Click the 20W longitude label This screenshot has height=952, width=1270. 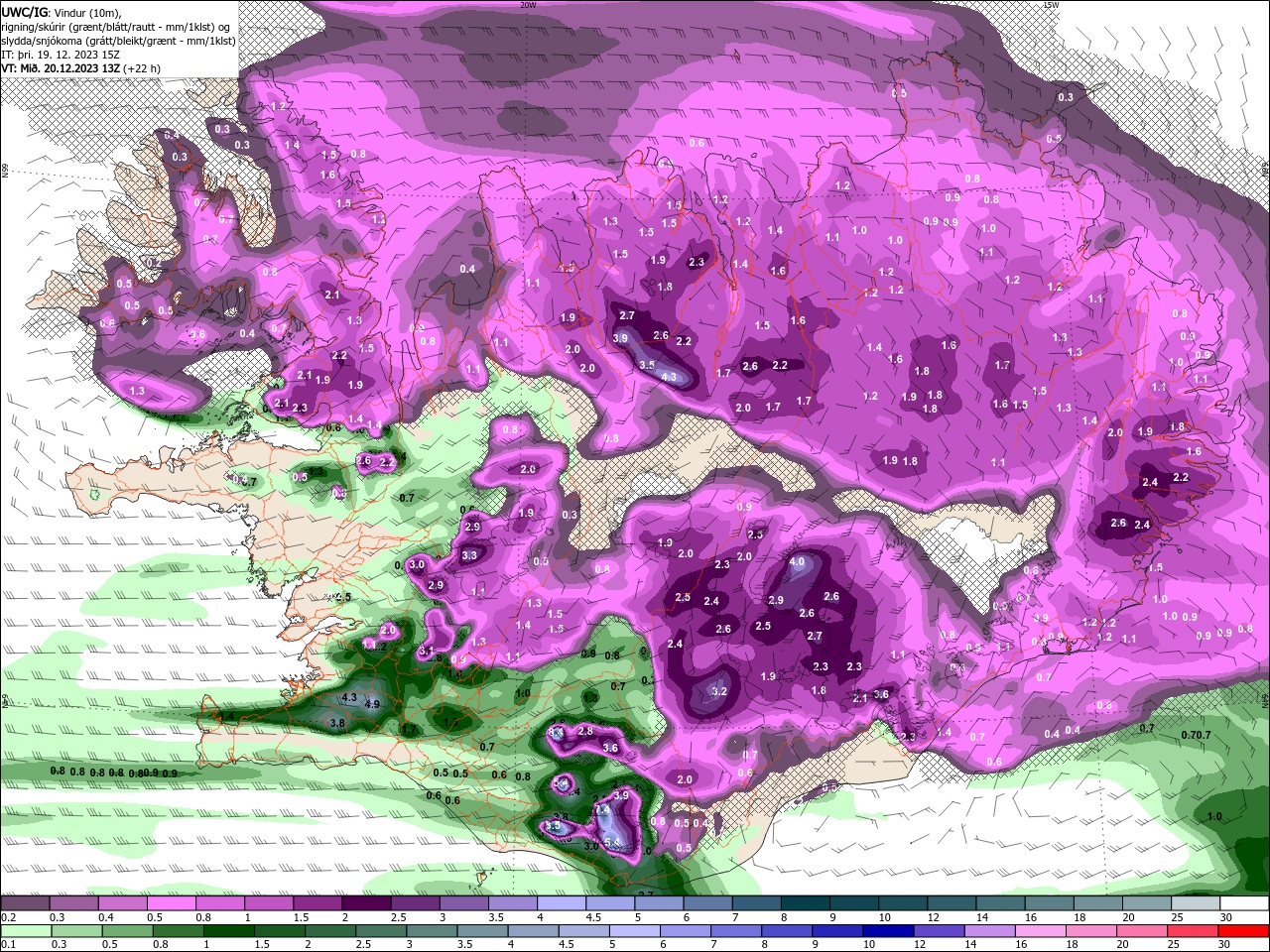[528, 5]
